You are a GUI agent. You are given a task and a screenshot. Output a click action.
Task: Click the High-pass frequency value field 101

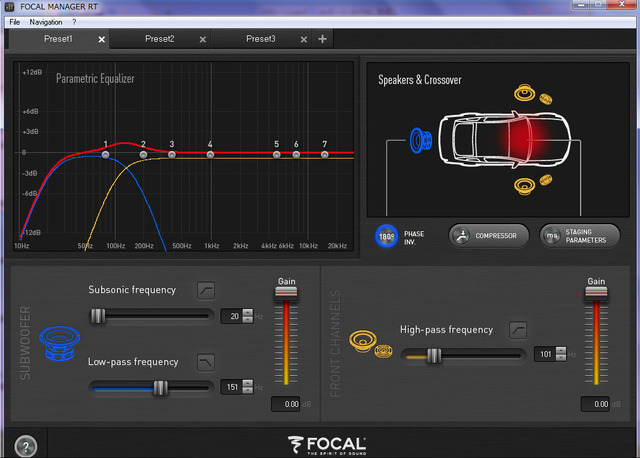(x=545, y=354)
